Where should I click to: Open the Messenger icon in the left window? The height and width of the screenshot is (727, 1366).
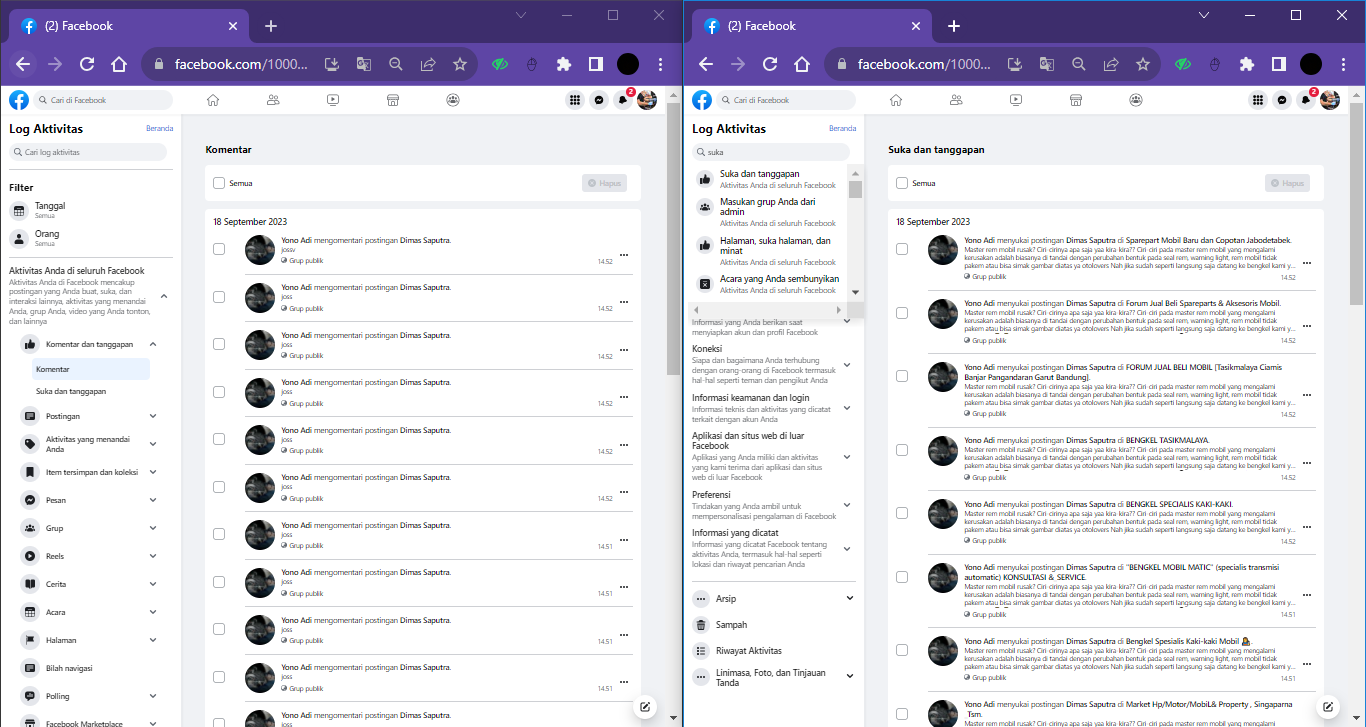(599, 100)
